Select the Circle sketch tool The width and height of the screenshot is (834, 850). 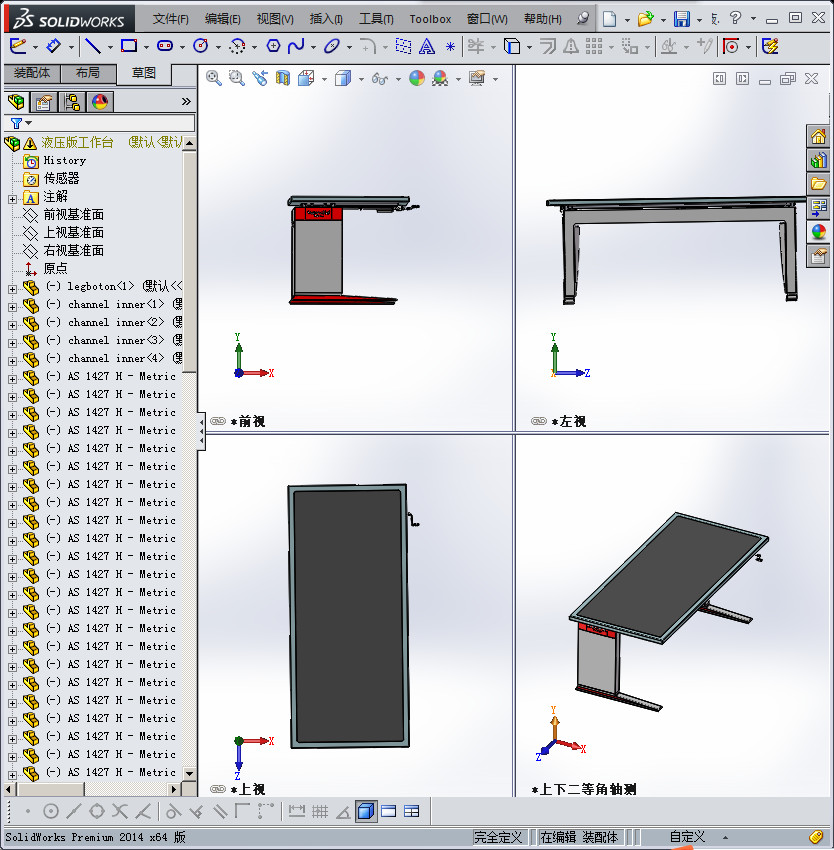tap(201, 46)
